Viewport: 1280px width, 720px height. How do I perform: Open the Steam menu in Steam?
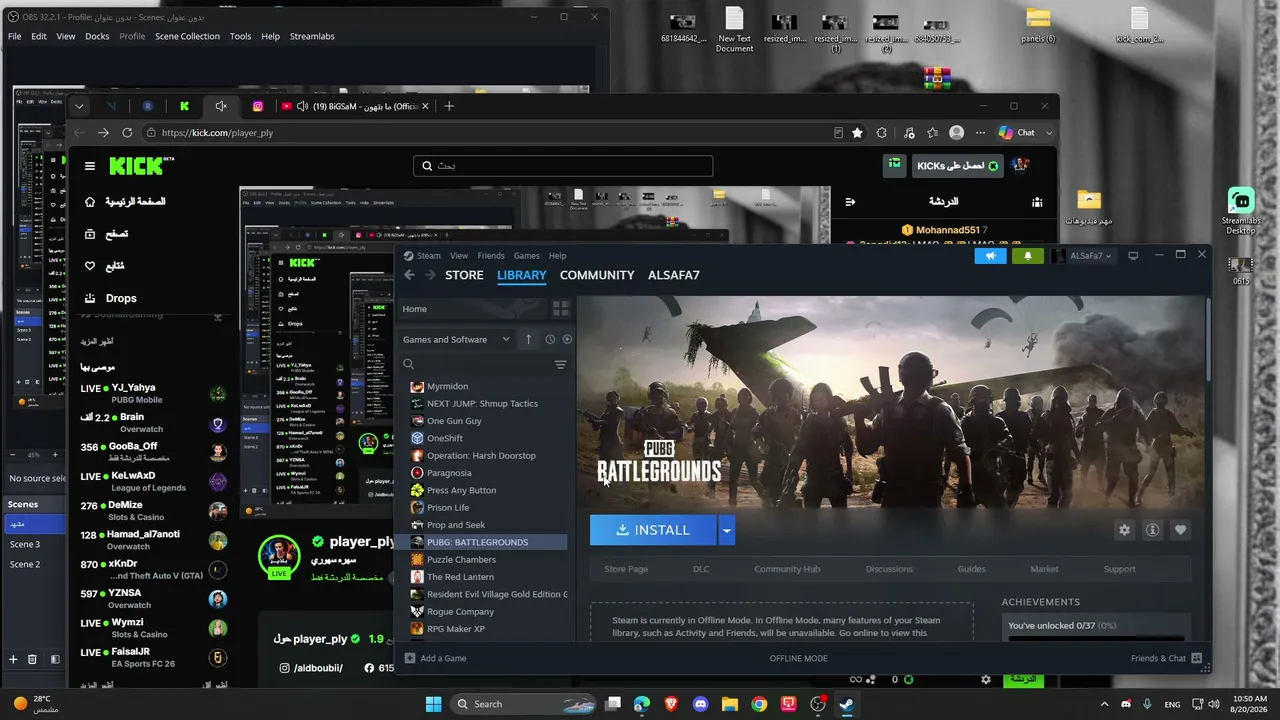click(428, 256)
